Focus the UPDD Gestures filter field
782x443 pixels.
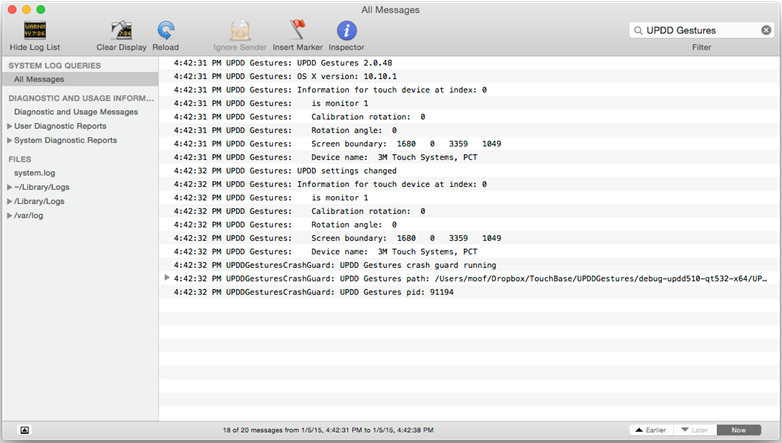(701, 30)
